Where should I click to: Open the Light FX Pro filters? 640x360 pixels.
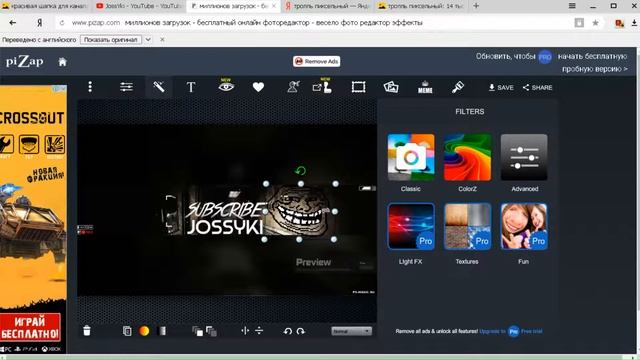tap(411, 227)
